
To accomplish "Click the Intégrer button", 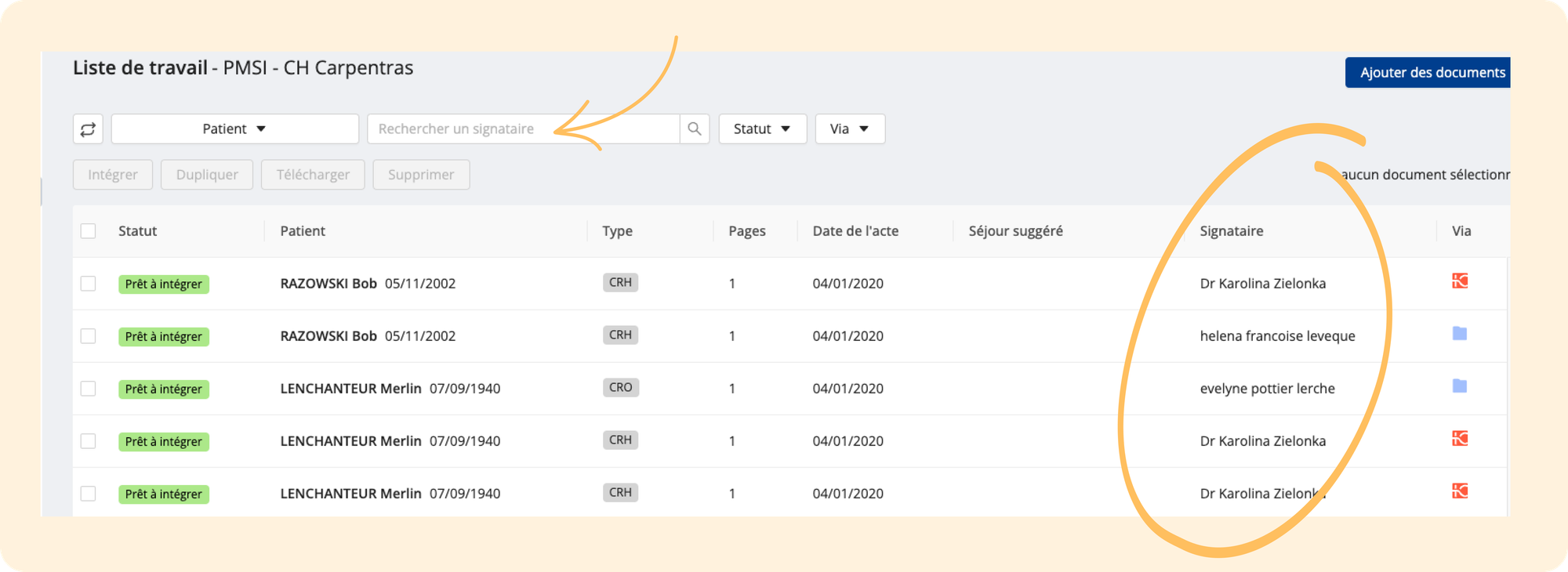I will tap(113, 175).
